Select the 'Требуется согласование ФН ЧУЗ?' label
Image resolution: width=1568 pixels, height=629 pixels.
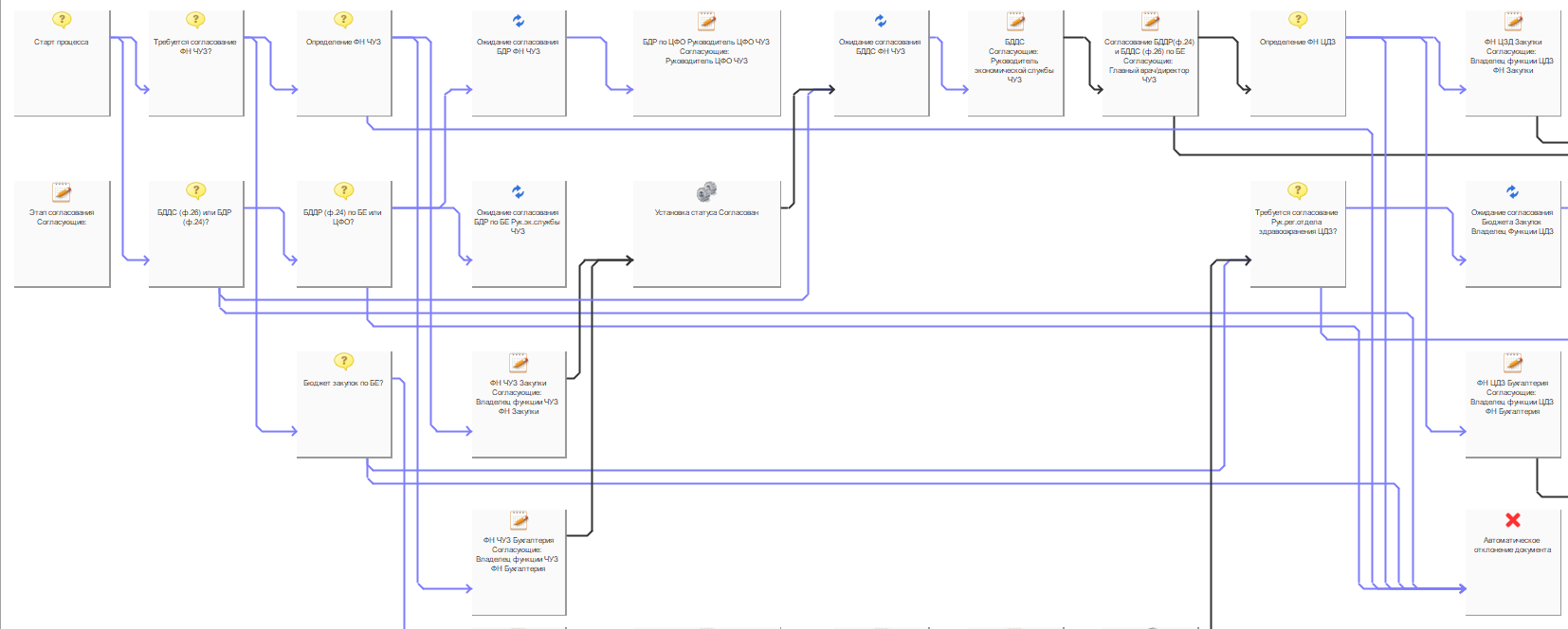pos(195,46)
